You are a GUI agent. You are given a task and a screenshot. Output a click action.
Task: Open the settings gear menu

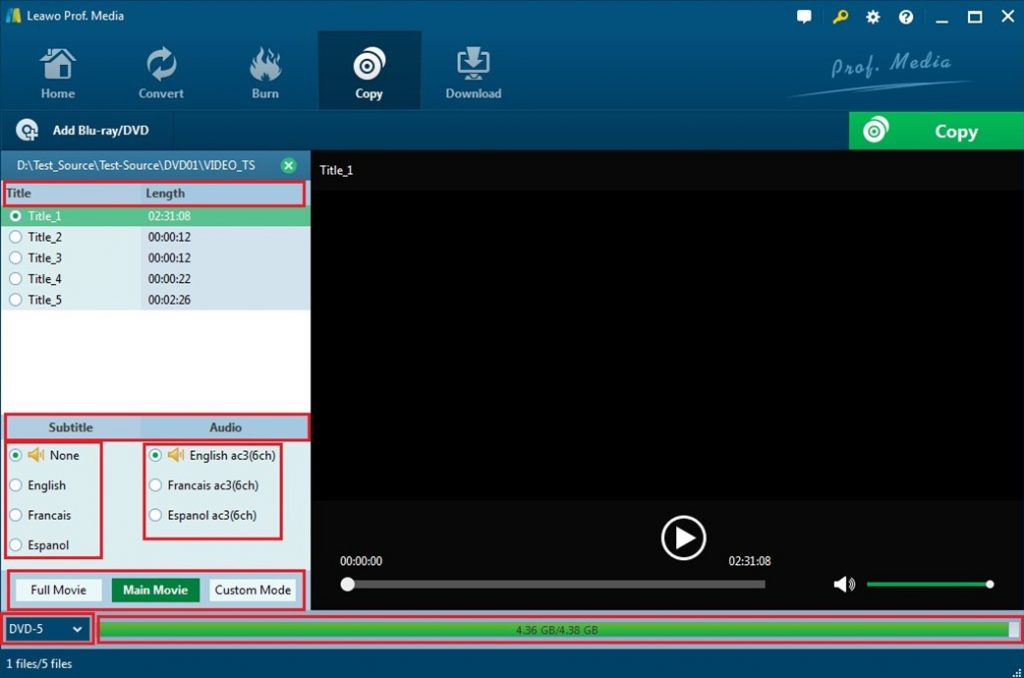[x=871, y=16]
